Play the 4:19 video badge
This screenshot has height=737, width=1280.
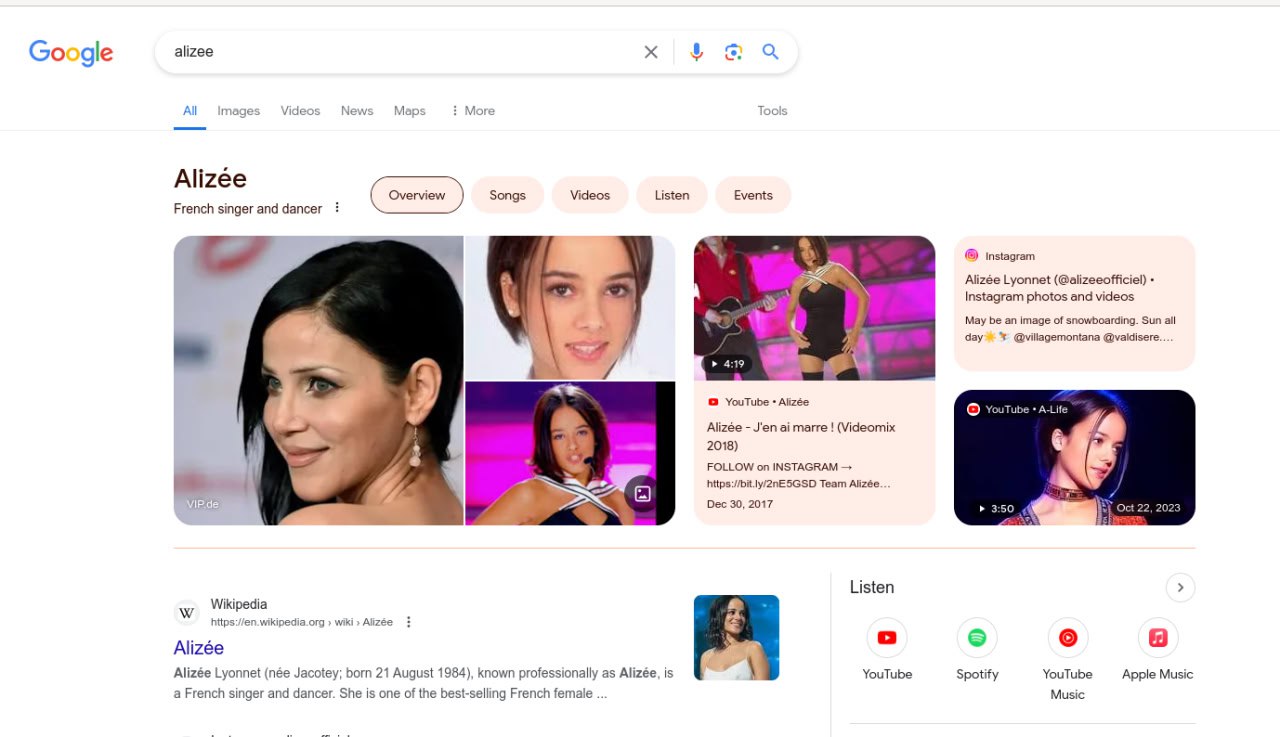[x=727, y=364]
